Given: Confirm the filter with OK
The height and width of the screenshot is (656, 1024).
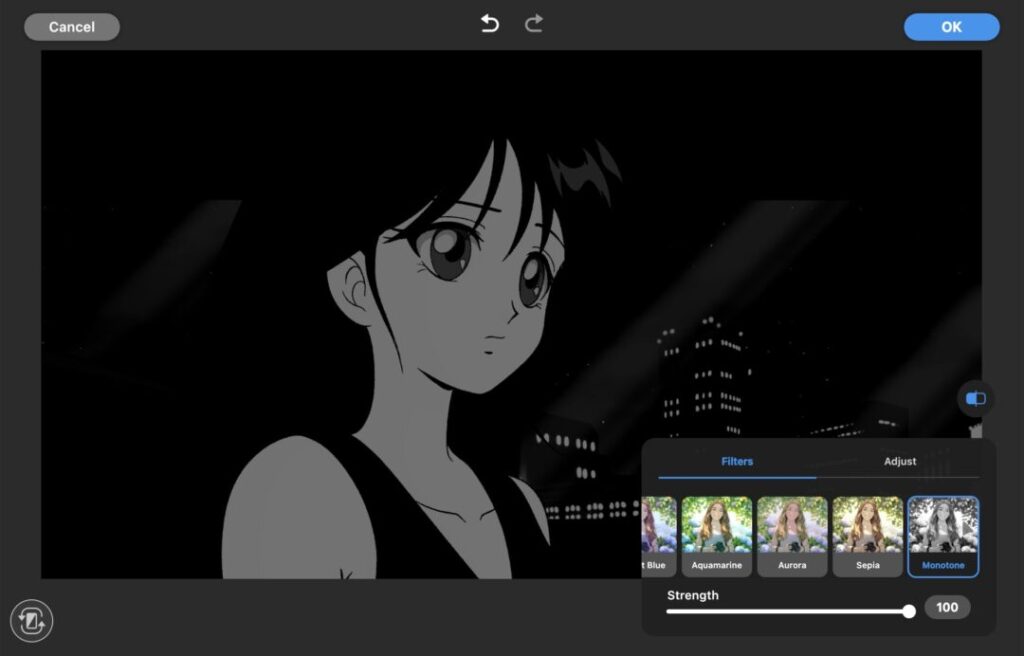Looking at the screenshot, I should point(951,27).
